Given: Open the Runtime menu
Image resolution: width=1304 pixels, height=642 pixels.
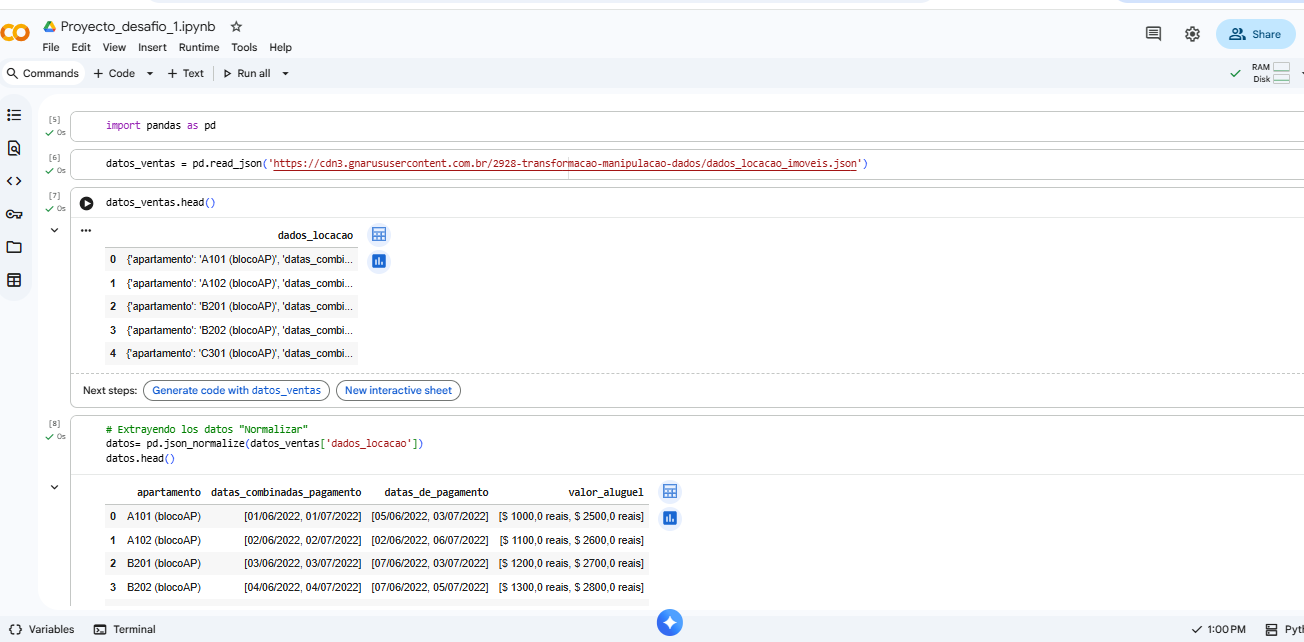Looking at the screenshot, I should tap(199, 47).
